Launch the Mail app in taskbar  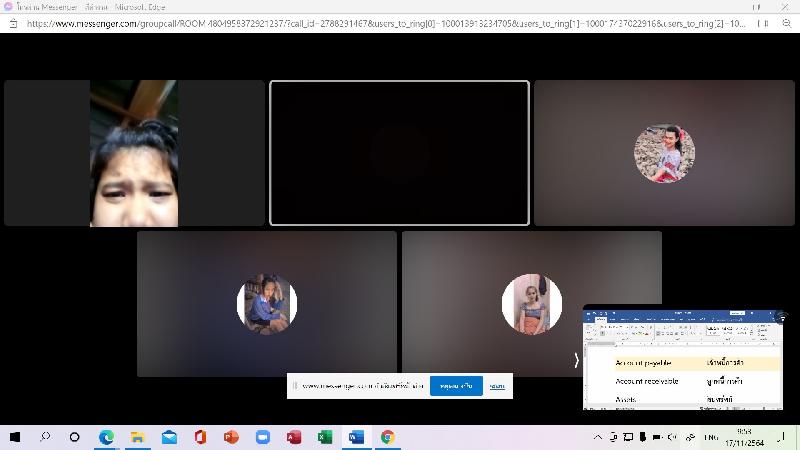[169, 437]
